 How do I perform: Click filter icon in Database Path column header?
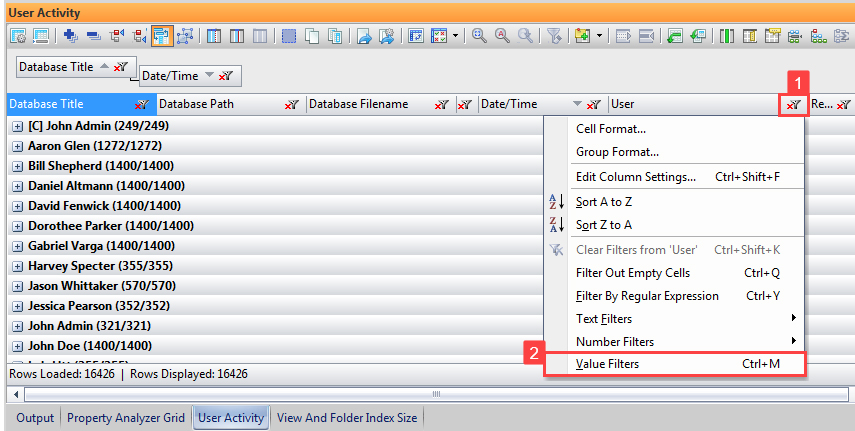click(292, 104)
